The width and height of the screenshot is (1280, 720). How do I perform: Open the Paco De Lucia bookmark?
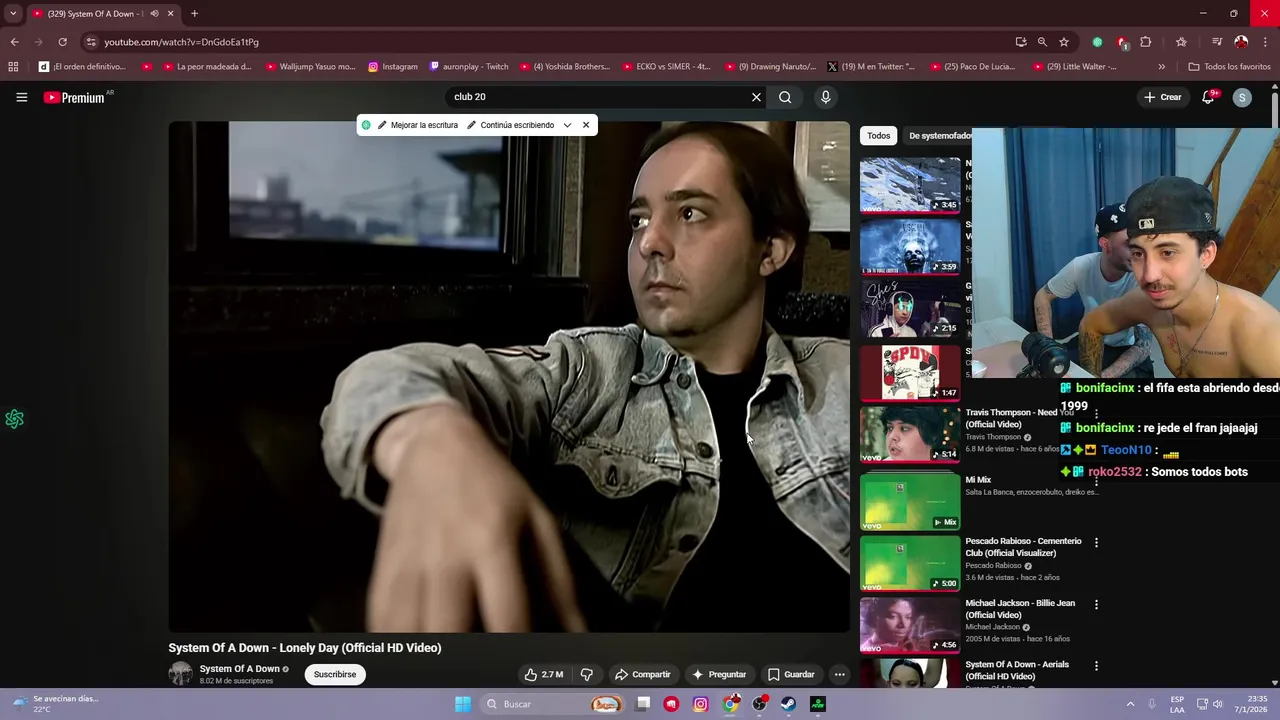973,67
